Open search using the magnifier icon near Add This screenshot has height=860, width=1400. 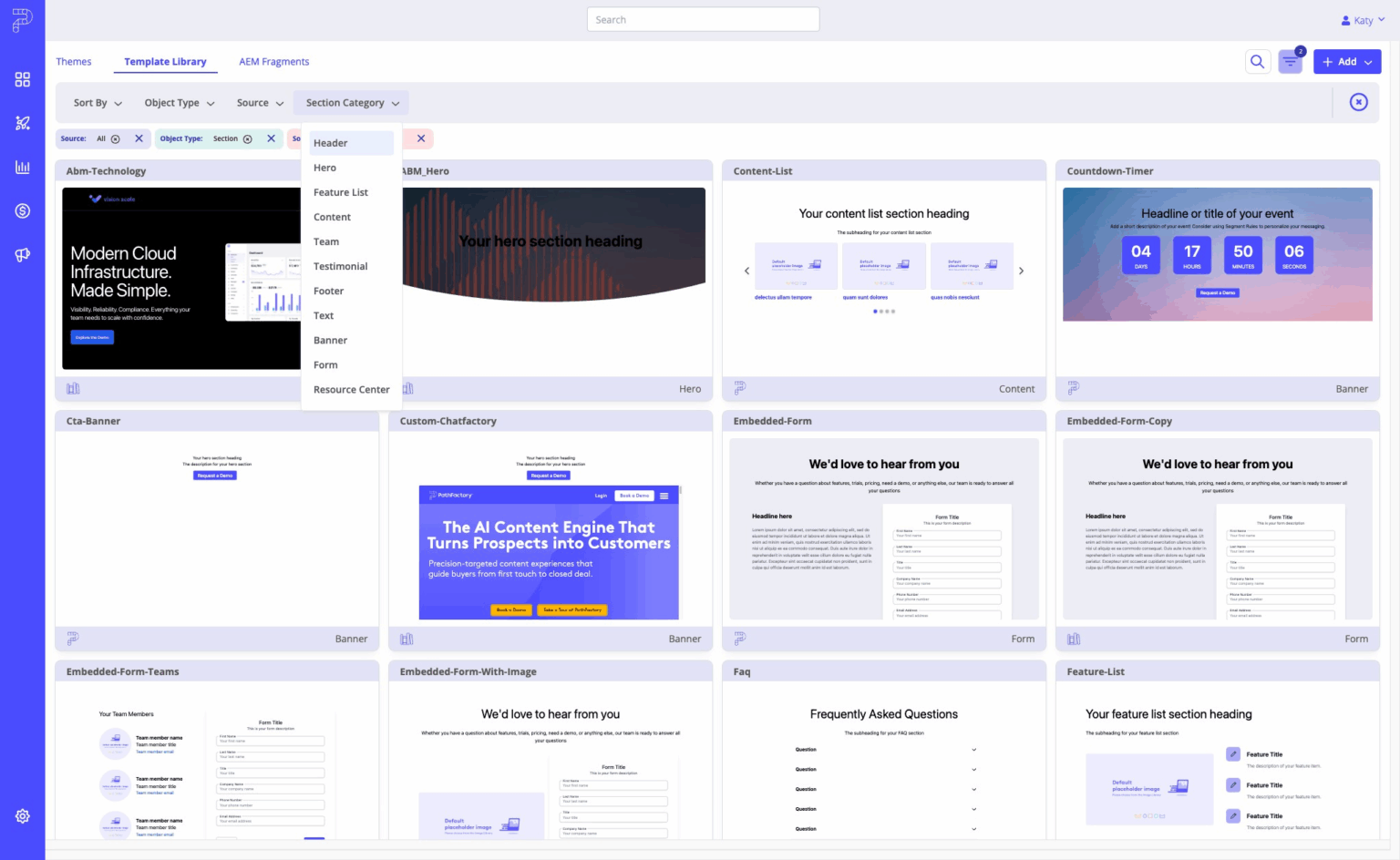coord(1258,61)
